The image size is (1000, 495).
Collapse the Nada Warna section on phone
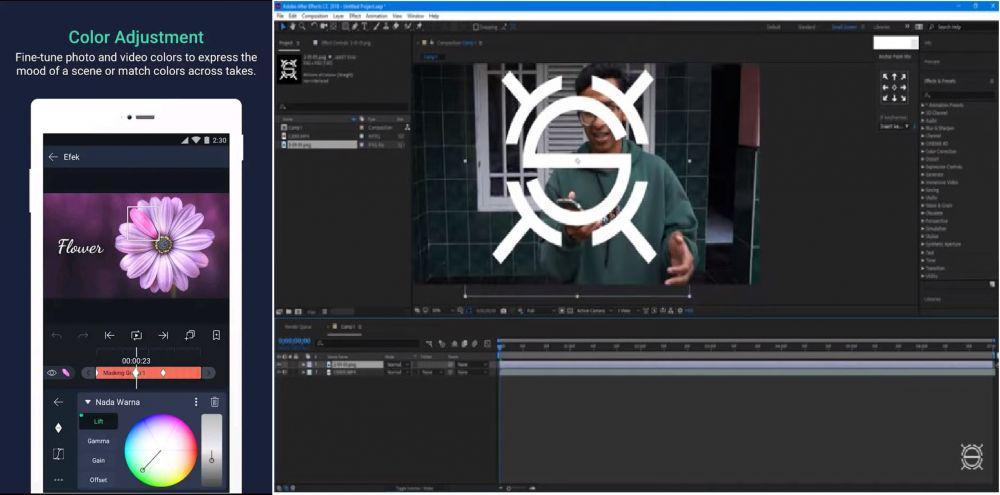coord(88,403)
